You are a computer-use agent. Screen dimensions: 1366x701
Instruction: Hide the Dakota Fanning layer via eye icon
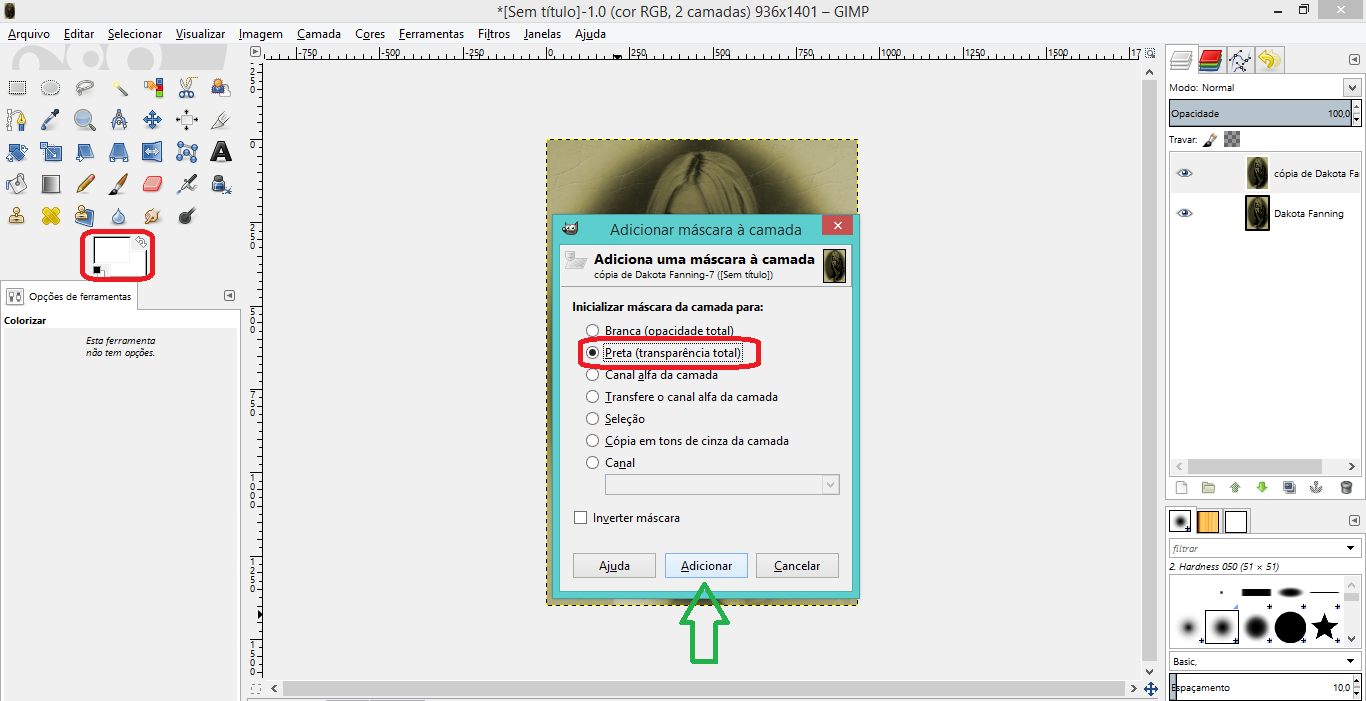[x=1184, y=213]
